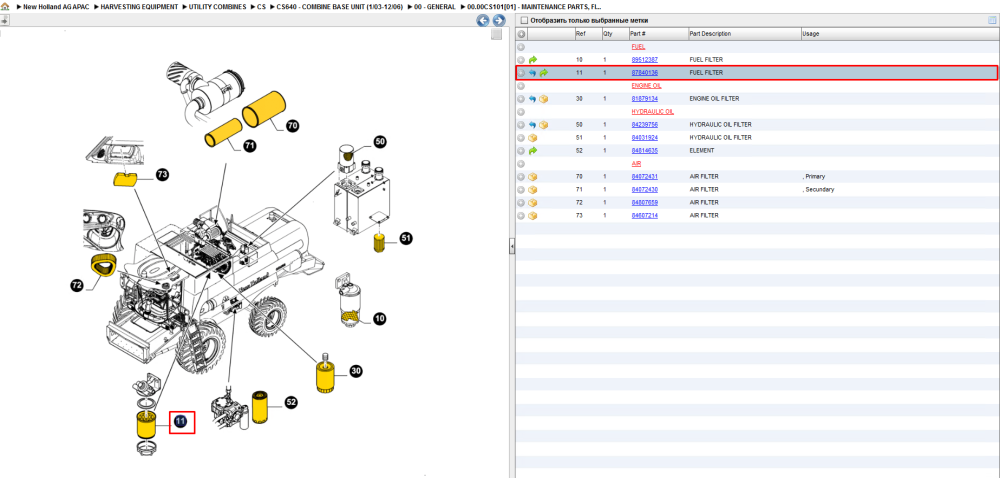
Task: Open the New Holland AG APAC breadcrumb
Action: coord(57,6)
